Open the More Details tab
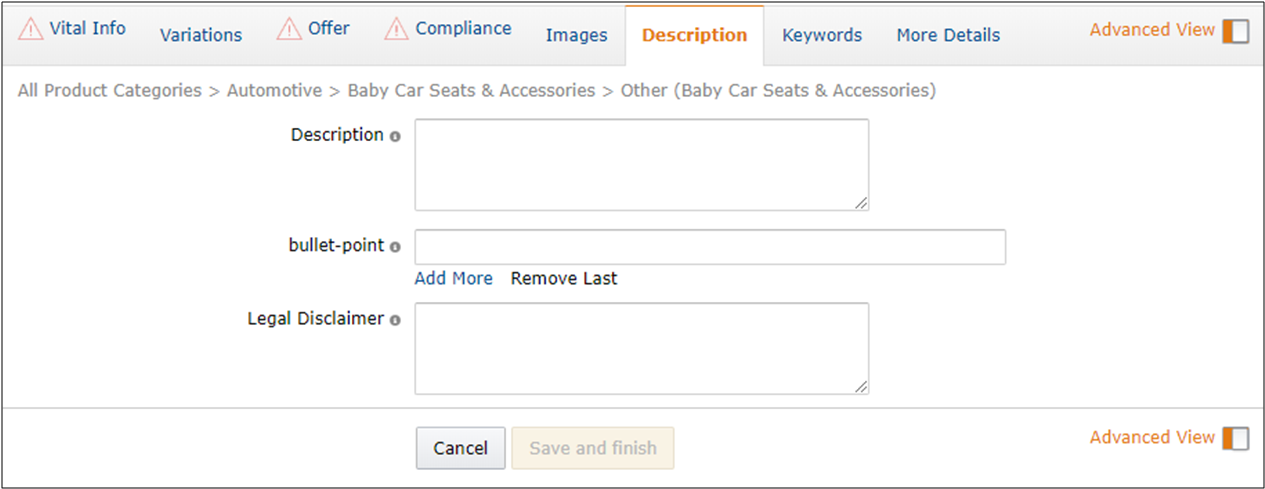This screenshot has width=1265, height=489. [x=948, y=35]
